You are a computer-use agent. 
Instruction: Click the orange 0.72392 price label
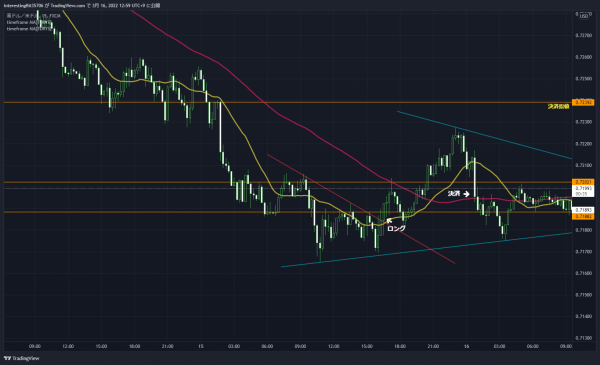tap(583, 103)
